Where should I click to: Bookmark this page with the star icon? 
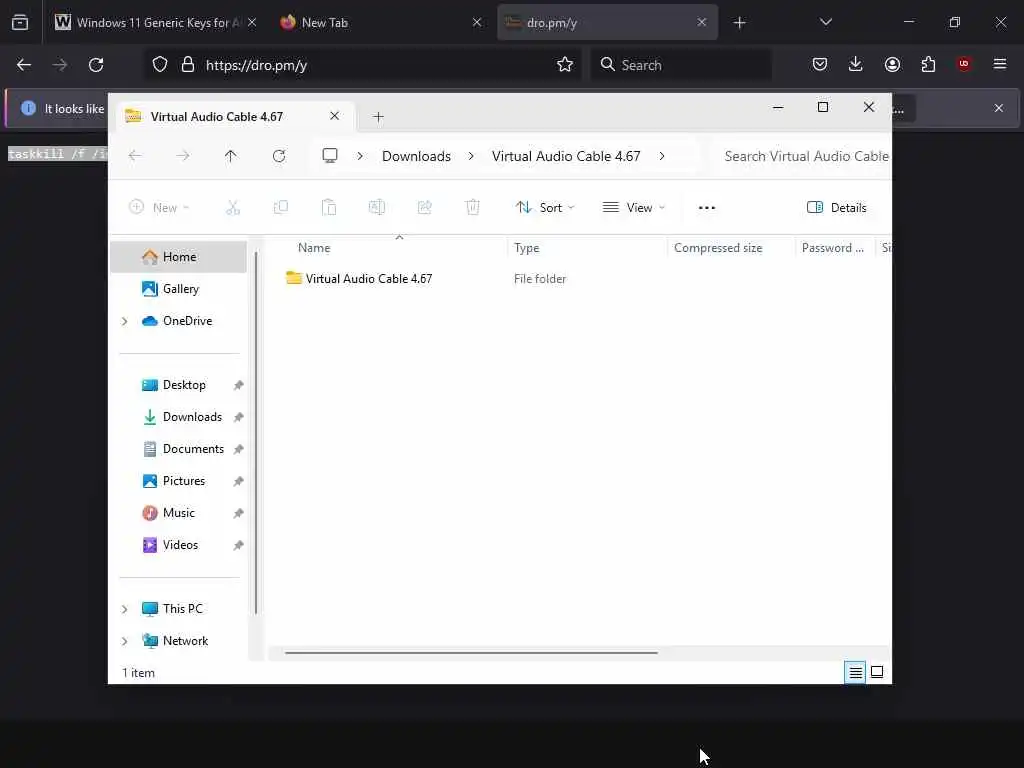[x=565, y=65]
